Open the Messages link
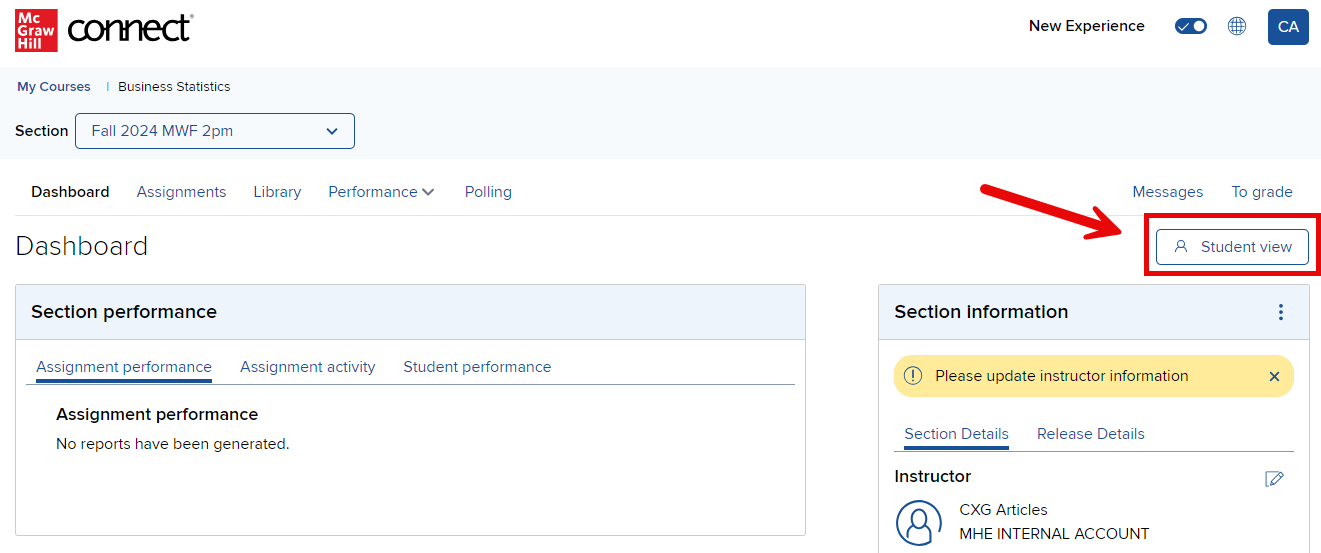 pyautogui.click(x=1167, y=192)
